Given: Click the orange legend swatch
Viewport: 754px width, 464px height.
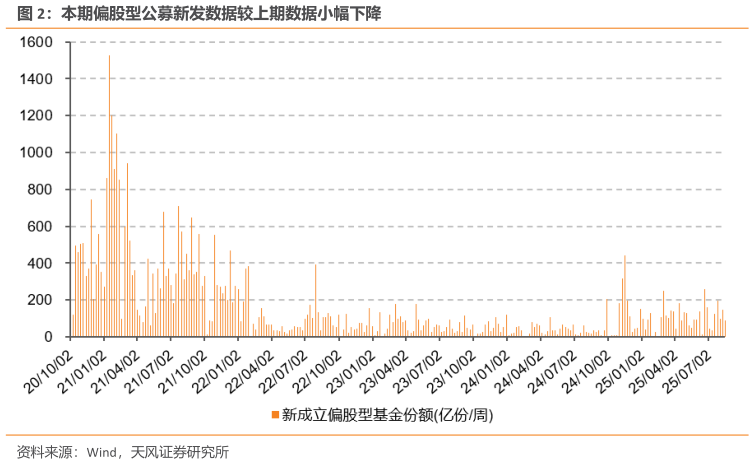Looking at the screenshot, I should [x=275, y=414].
